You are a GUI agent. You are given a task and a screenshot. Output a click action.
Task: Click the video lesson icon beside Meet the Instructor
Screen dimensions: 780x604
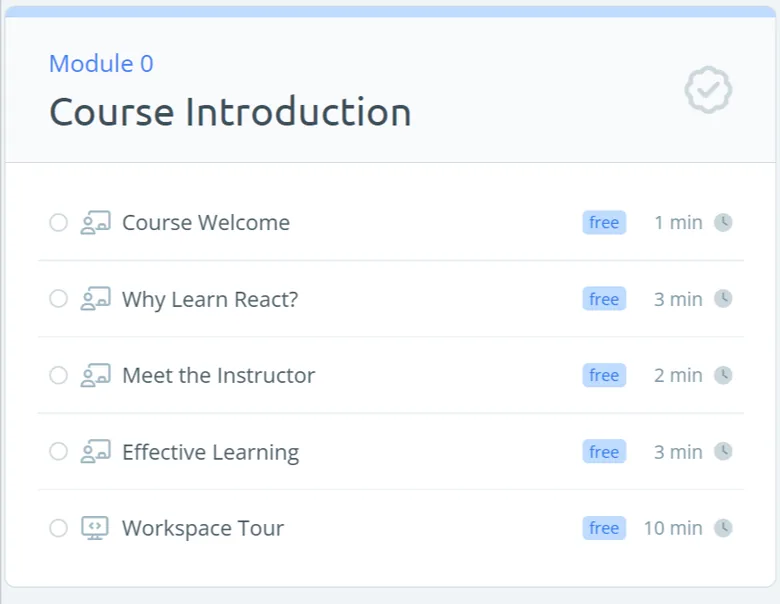[x=96, y=376]
